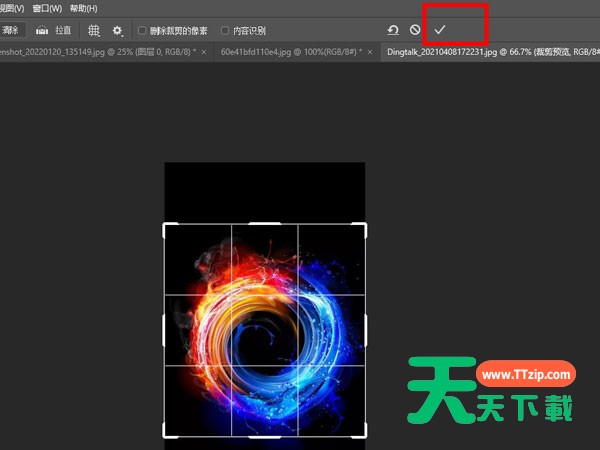Image resolution: width=600 pixels, height=450 pixels.
Task: Select the Straighten (拉直) level tool icon
Action: click(x=42, y=31)
